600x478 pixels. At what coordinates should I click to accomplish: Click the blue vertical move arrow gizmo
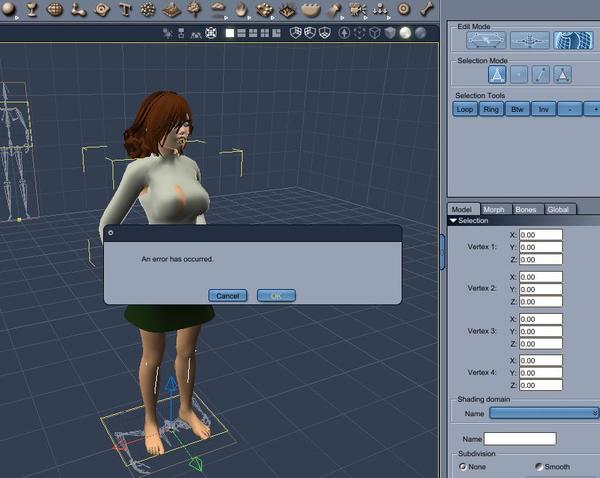(x=171, y=384)
